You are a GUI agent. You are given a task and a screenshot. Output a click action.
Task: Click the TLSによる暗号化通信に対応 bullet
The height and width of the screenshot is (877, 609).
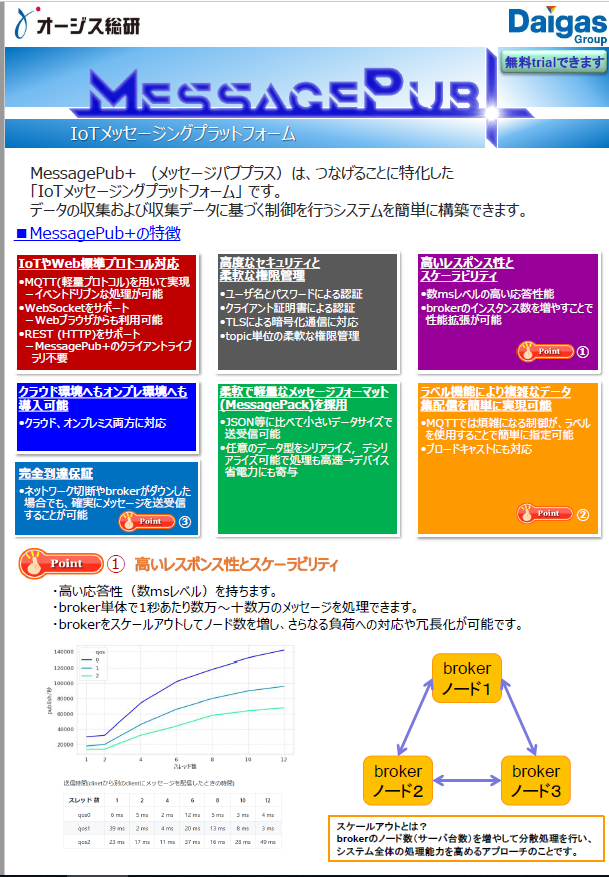coord(289,322)
